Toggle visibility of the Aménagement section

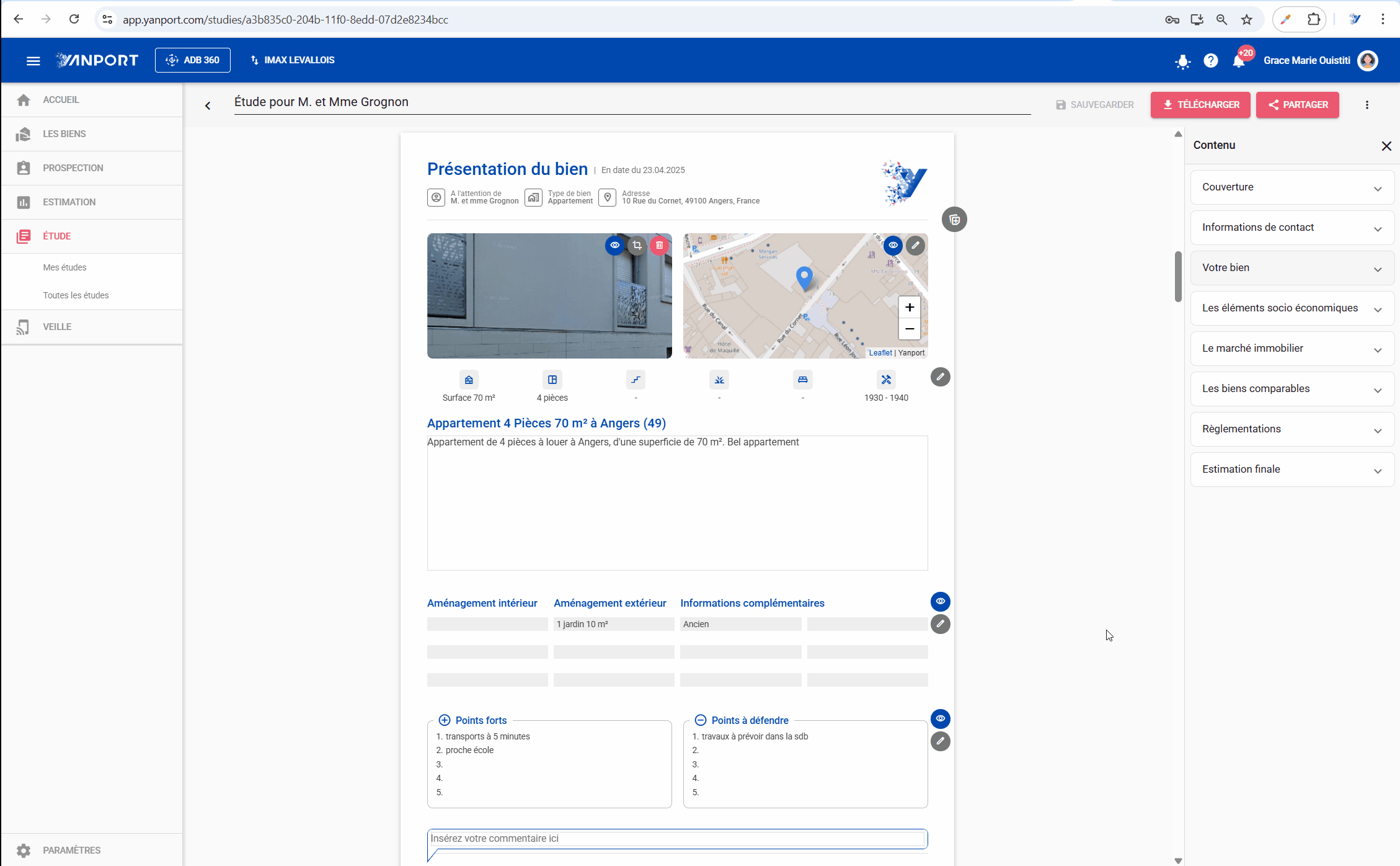click(940, 601)
